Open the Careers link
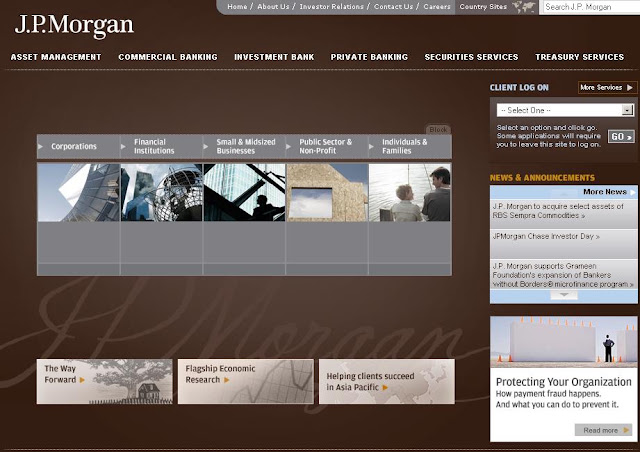Image resolution: width=640 pixels, height=452 pixels. coord(437,7)
